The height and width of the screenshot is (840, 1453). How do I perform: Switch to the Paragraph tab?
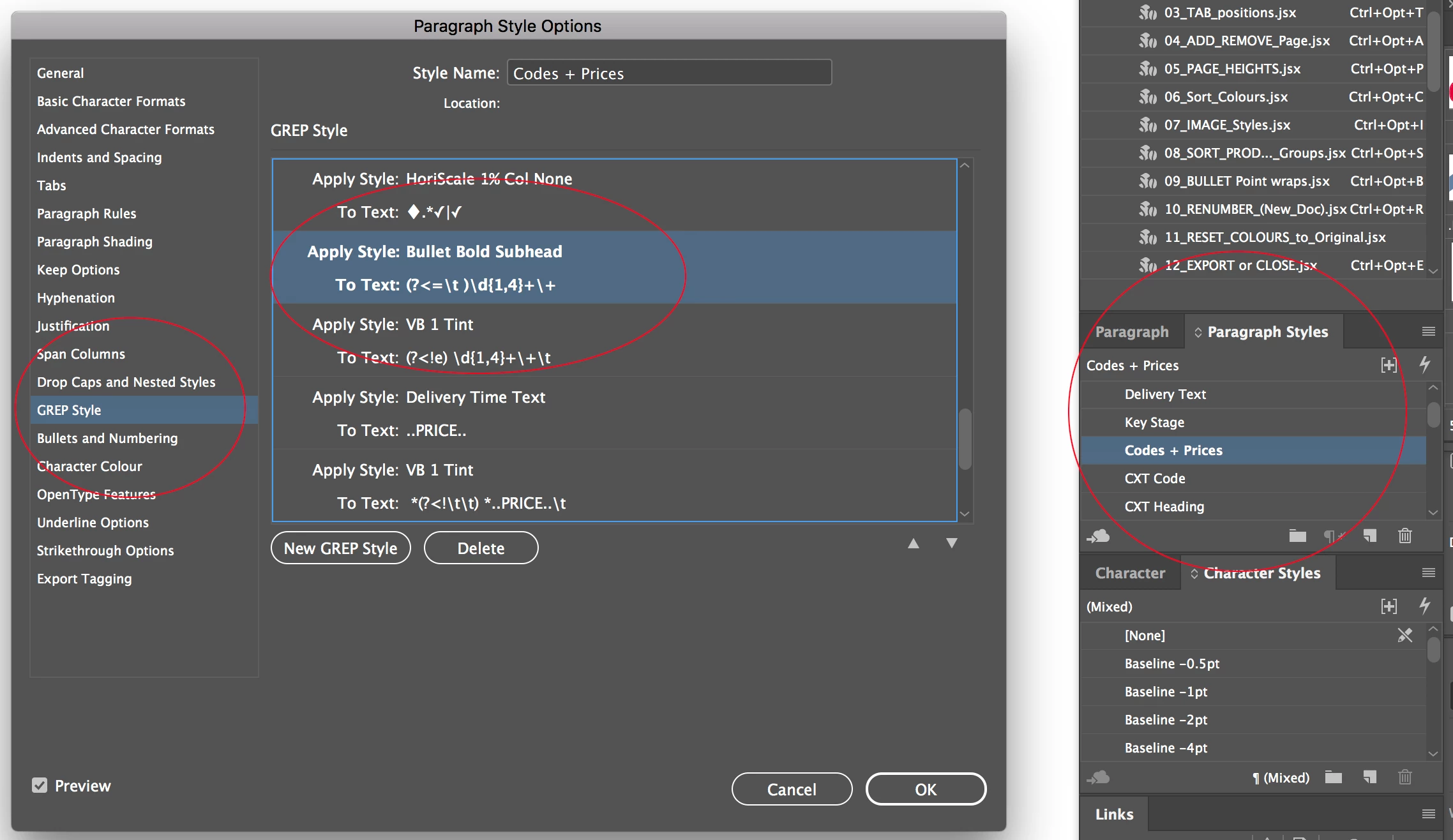click(x=1132, y=332)
